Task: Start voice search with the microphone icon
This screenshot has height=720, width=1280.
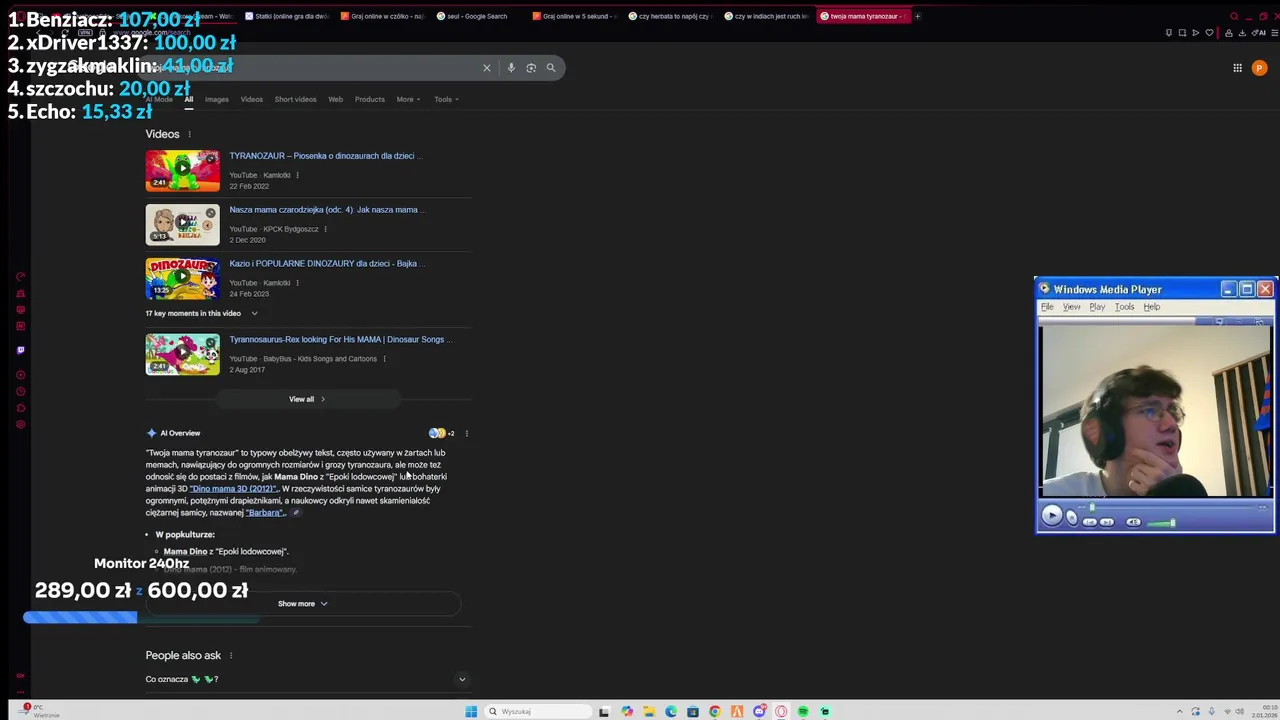Action: tap(511, 68)
